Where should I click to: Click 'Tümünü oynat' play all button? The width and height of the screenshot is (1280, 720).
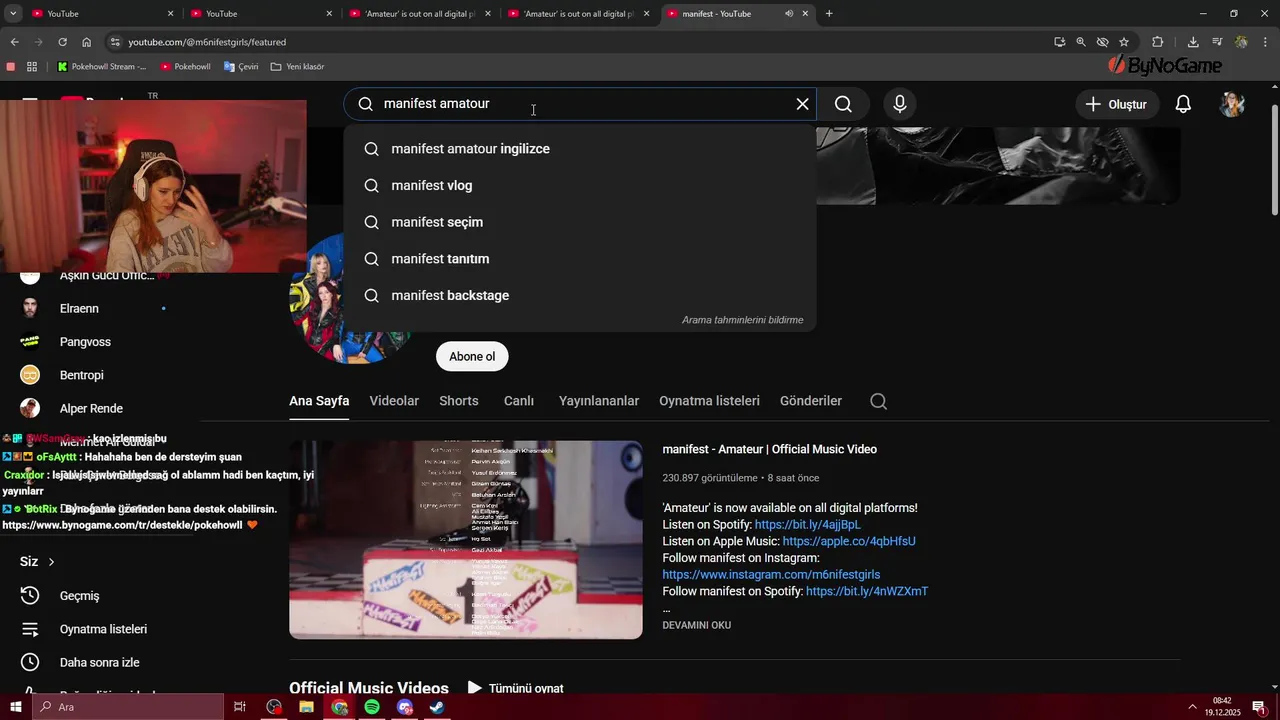click(x=516, y=688)
